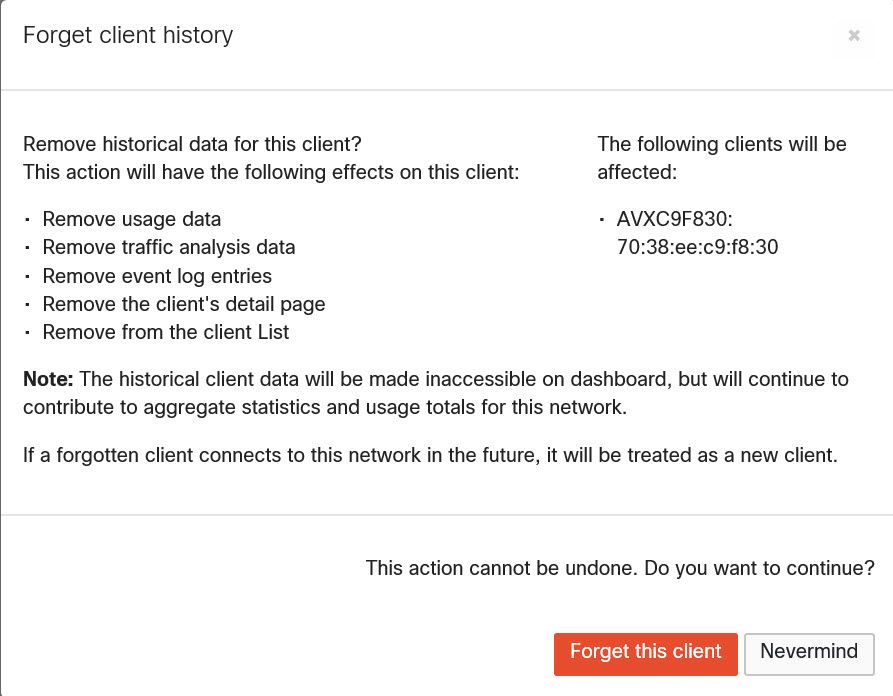The height and width of the screenshot is (696, 893).
Task: Close the dialog with the X icon
Action: 854,36
